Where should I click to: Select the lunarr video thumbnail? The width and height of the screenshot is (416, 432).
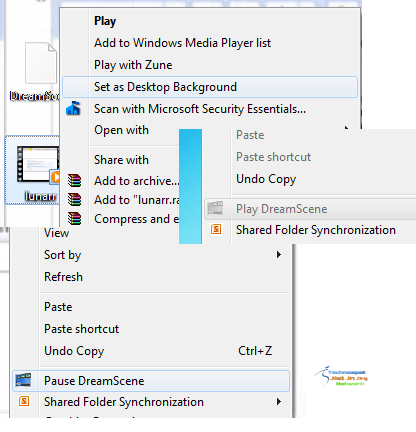(x=37, y=165)
